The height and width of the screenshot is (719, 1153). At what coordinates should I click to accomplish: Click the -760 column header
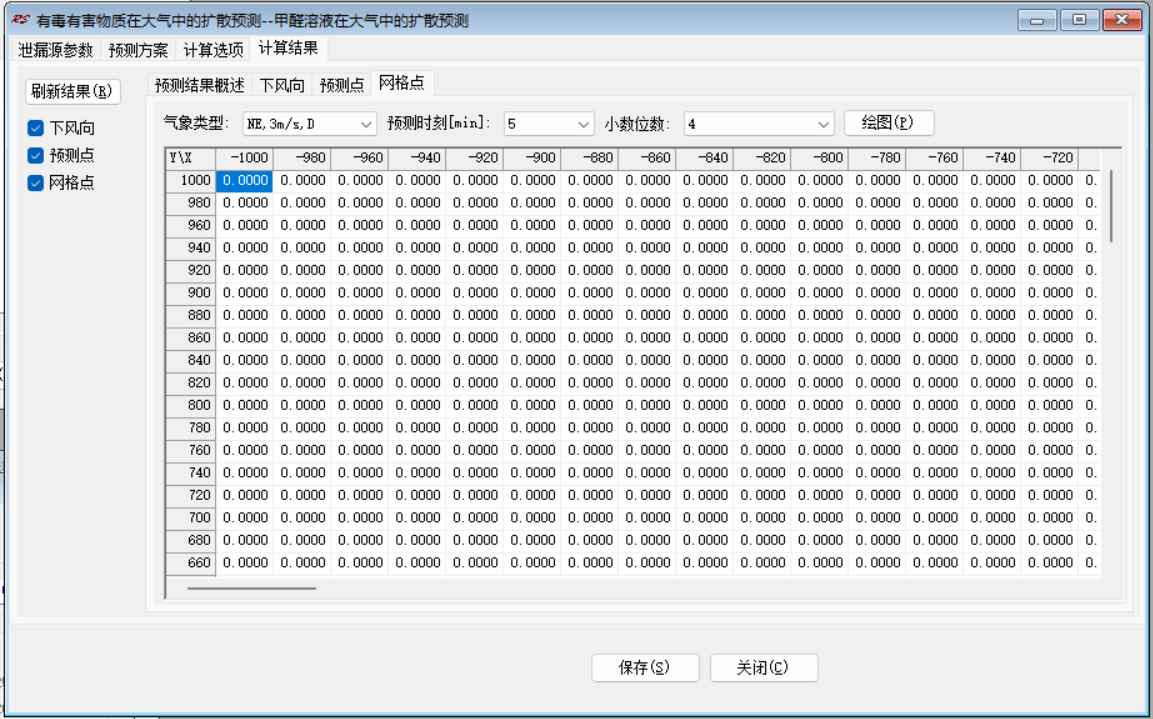click(935, 158)
